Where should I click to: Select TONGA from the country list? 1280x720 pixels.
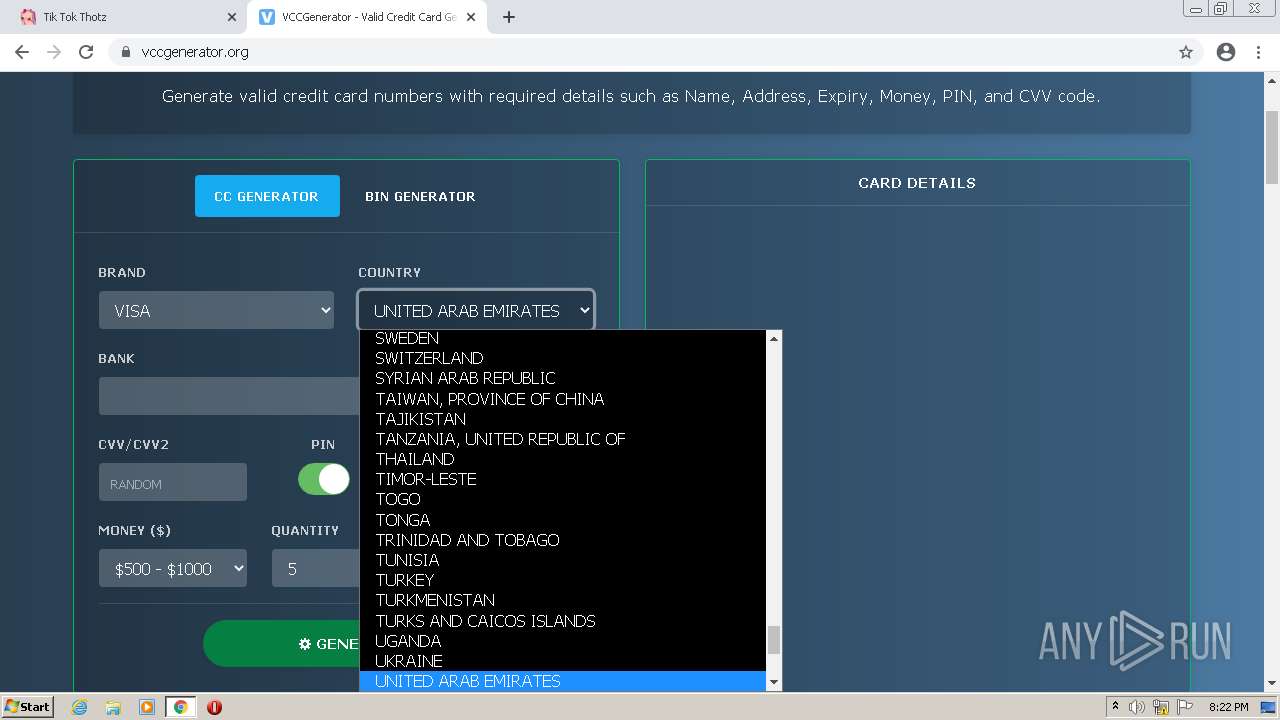[563, 519]
